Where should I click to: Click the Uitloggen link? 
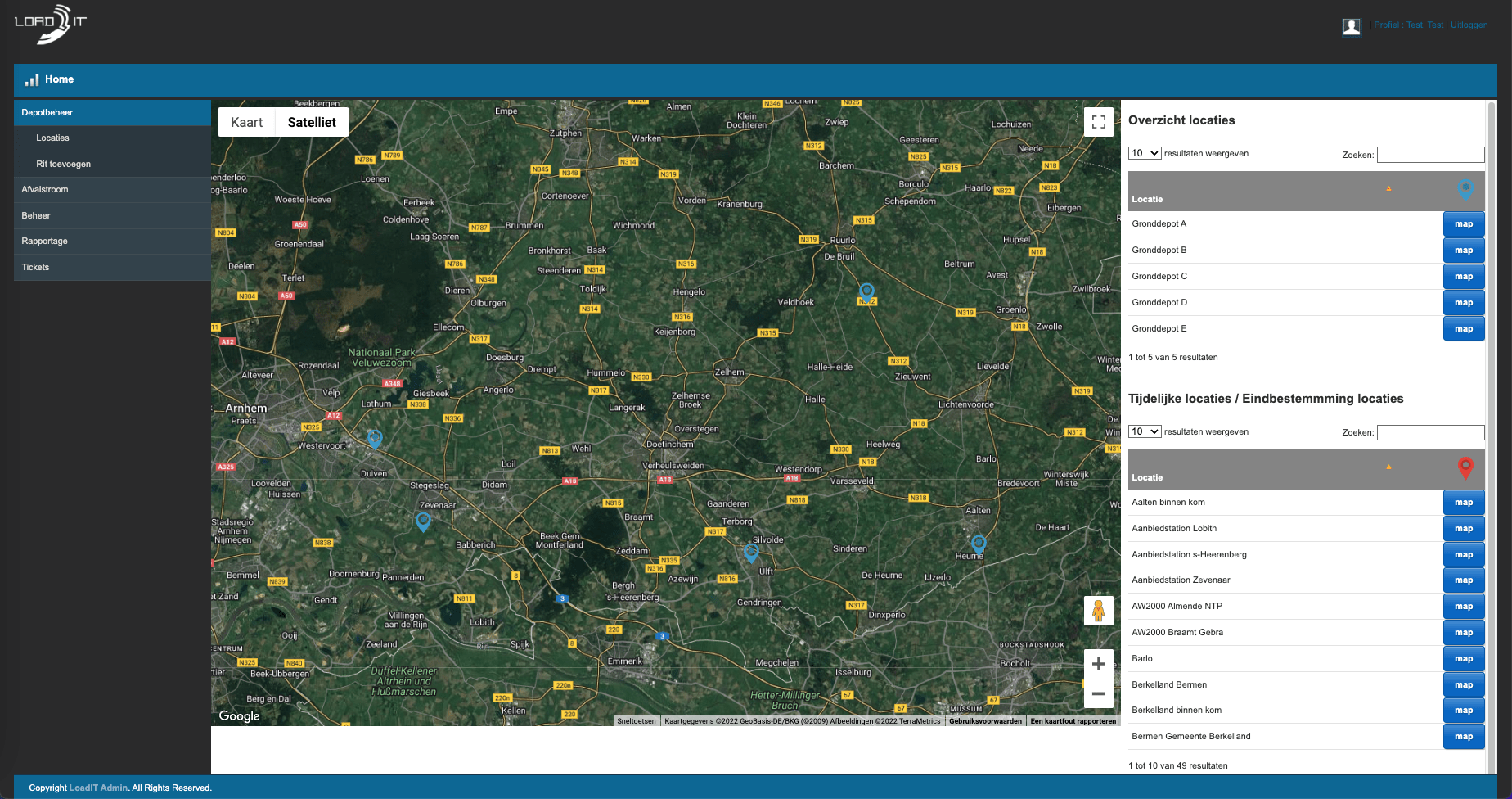click(x=1469, y=25)
